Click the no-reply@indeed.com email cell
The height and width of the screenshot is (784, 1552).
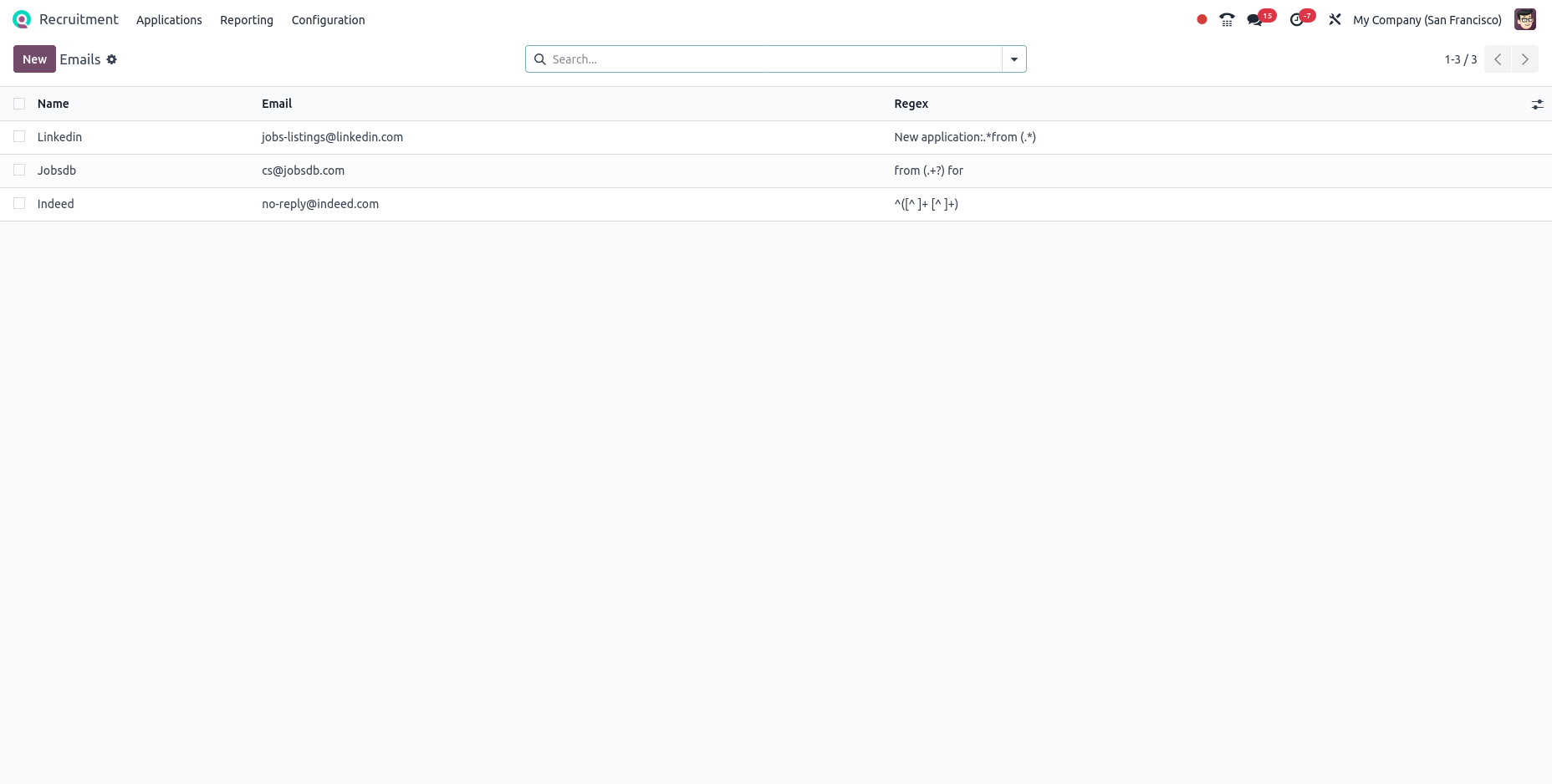(x=320, y=204)
